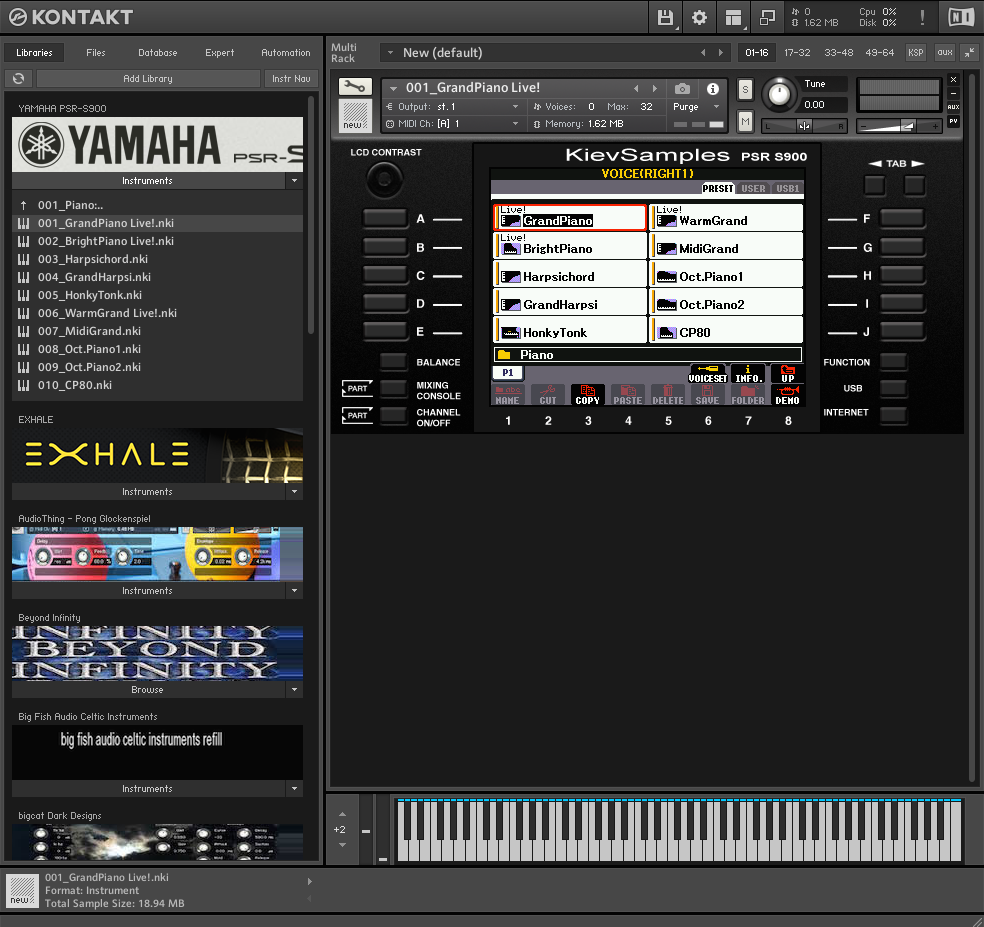The width and height of the screenshot is (984, 927).
Task: Click the Add Library button
Action: point(148,78)
